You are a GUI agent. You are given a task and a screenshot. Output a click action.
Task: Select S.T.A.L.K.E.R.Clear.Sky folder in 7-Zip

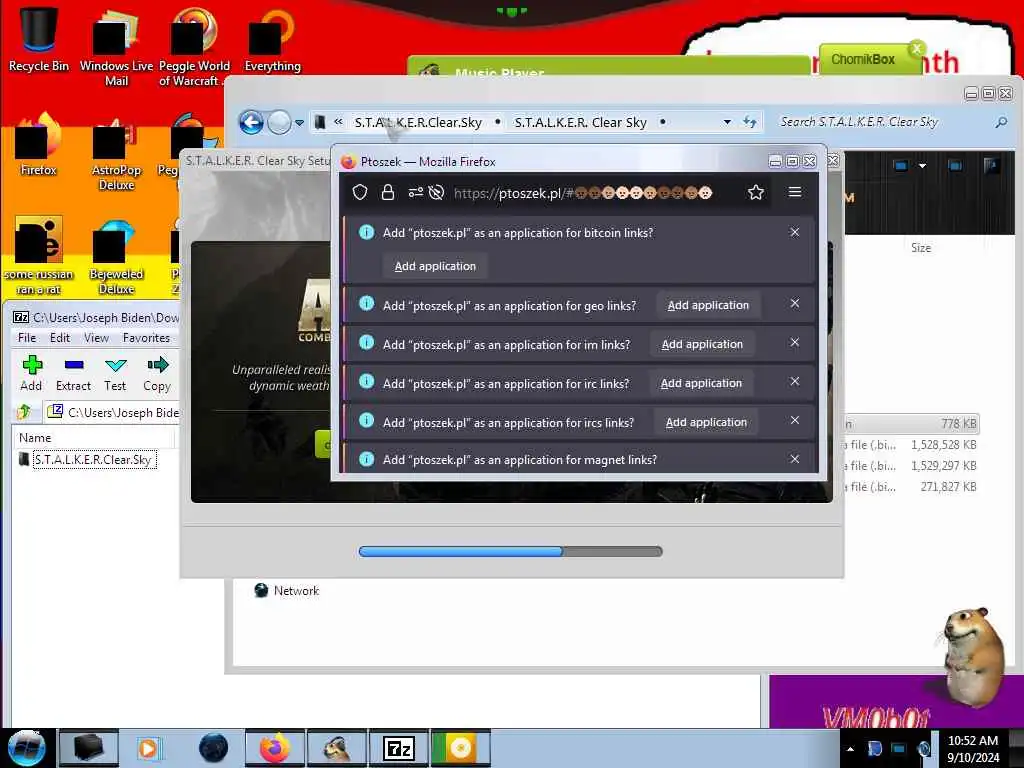tap(93, 460)
